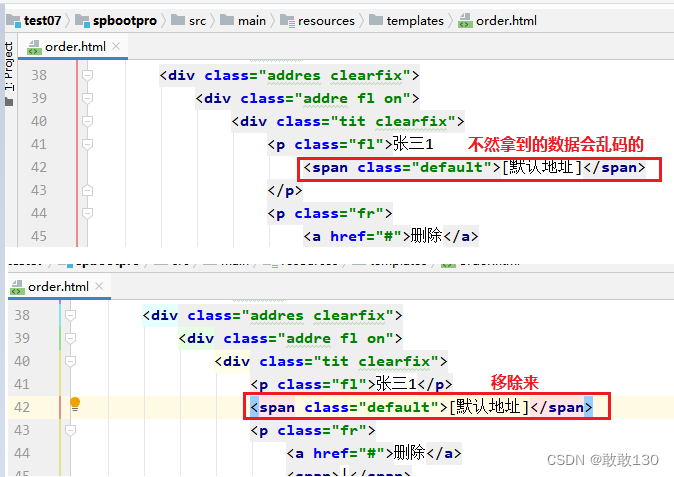Click 张三1 text on upper line 41
This screenshot has width=674, height=477.
click(x=413, y=144)
